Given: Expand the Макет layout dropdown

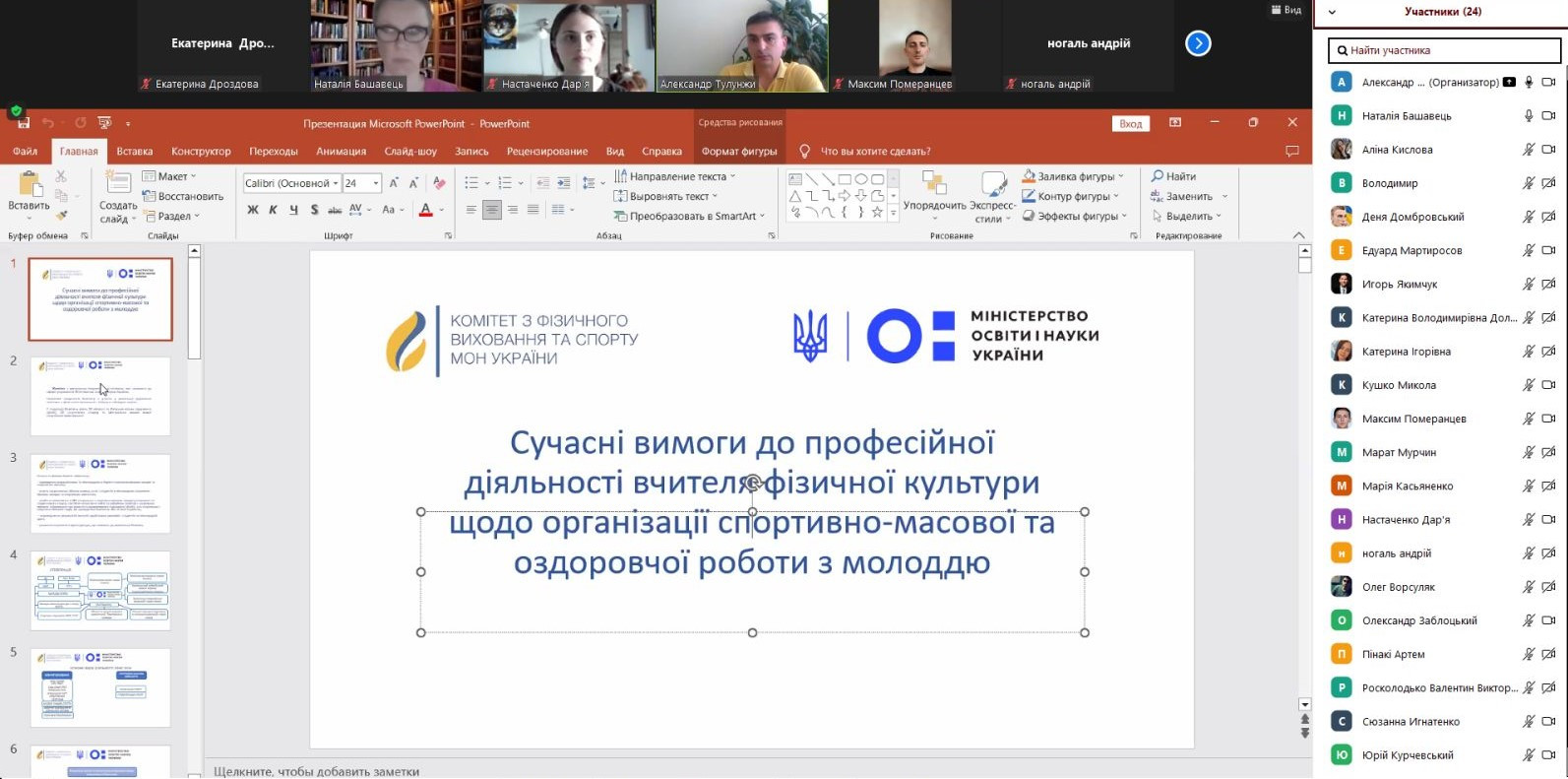Looking at the screenshot, I should pyautogui.click(x=169, y=176).
